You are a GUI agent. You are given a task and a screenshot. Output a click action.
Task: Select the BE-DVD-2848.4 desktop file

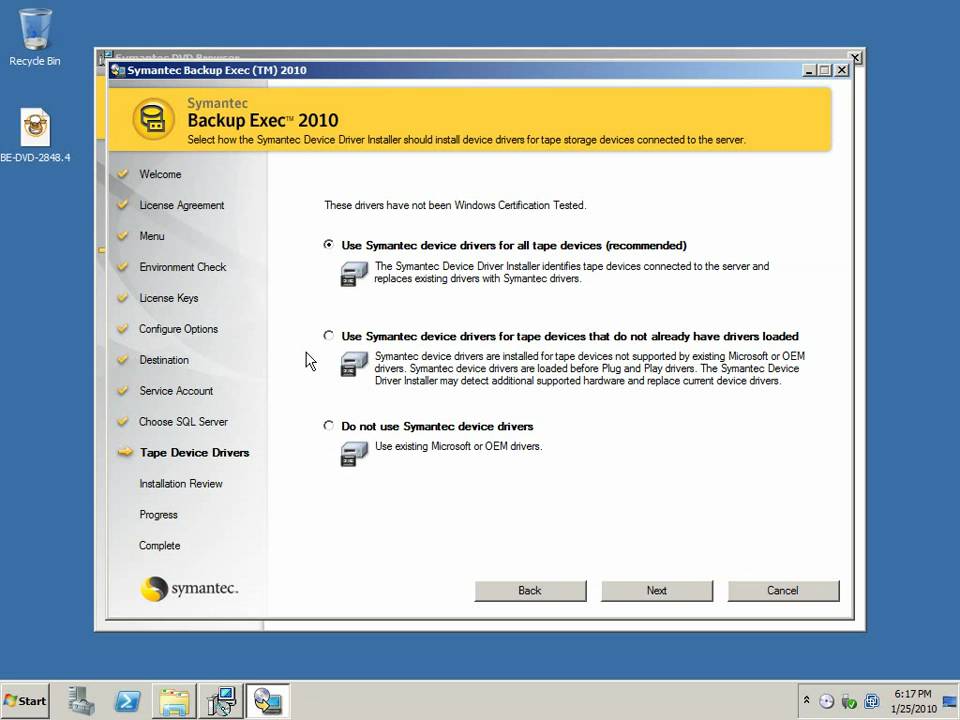pyautogui.click(x=35, y=135)
